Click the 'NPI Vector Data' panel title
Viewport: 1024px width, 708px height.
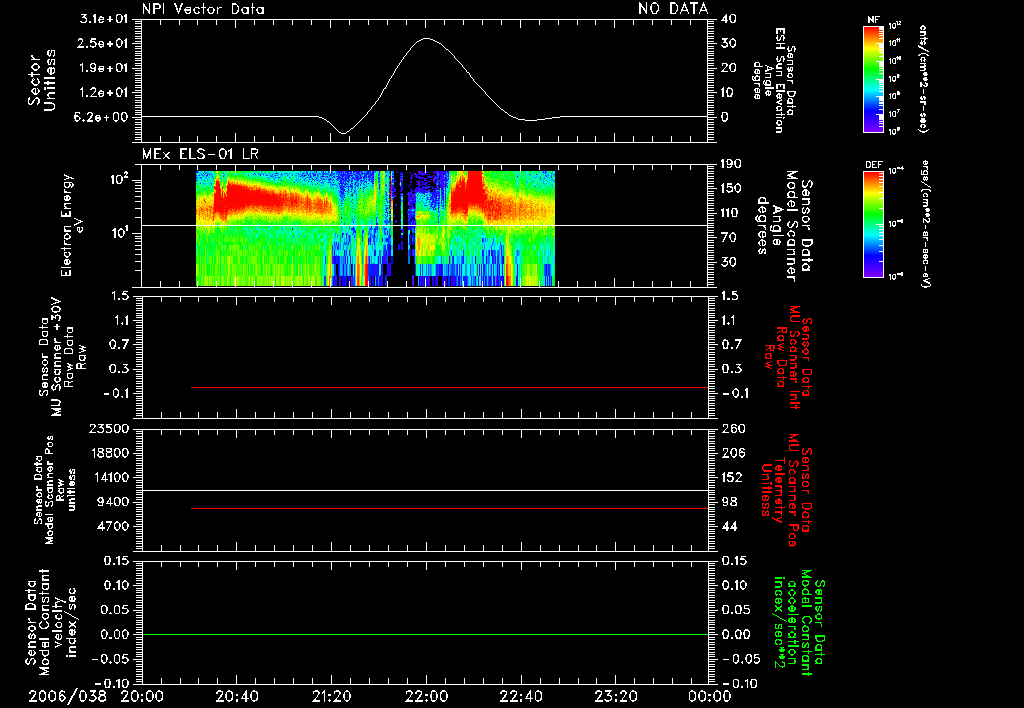click(203, 9)
